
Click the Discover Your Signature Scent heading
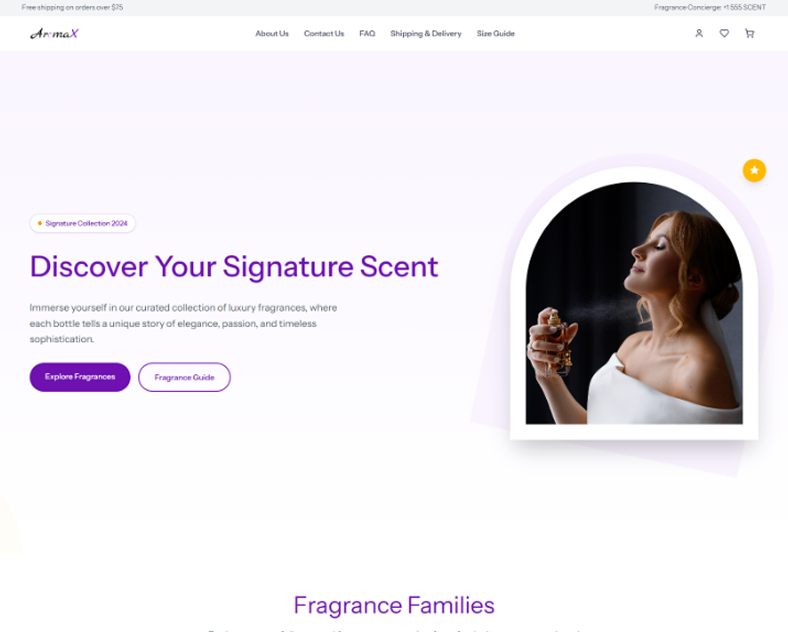point(234,266)
